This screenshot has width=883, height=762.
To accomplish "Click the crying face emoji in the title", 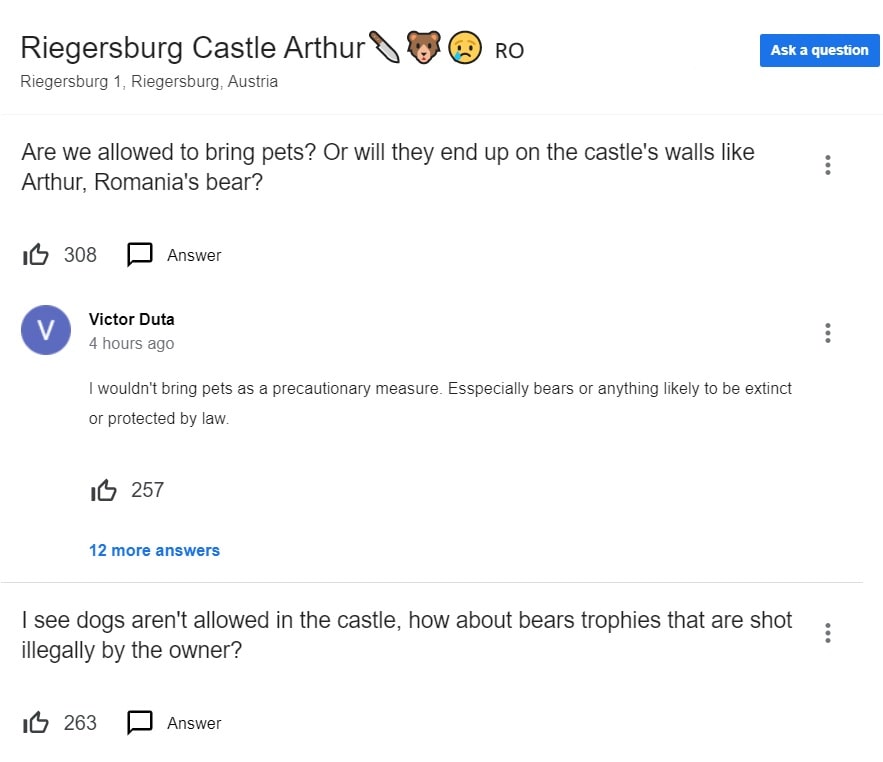I will coord(465,48).
